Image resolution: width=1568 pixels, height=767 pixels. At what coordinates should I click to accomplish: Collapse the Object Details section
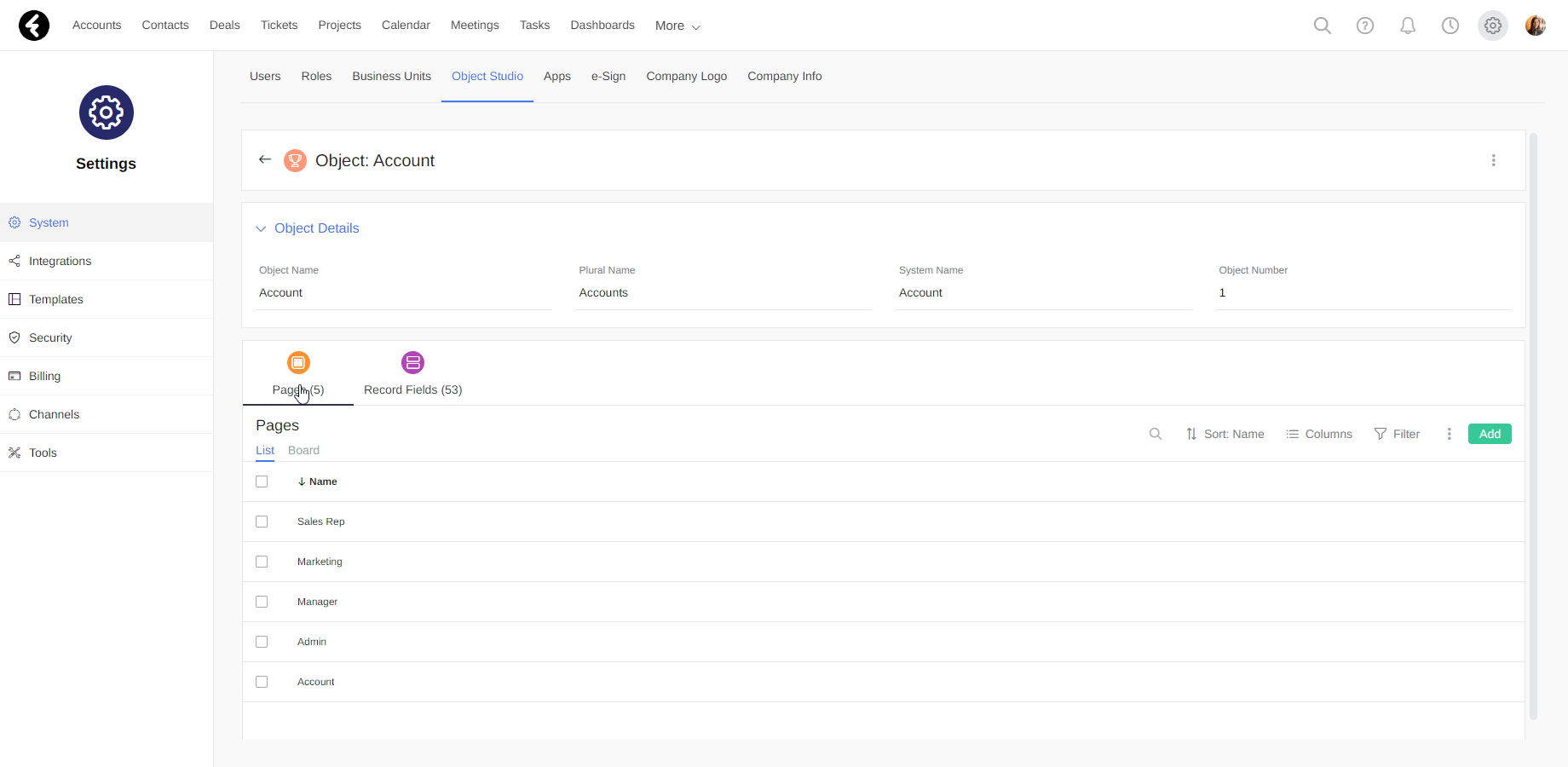click(x=261, y=228)
